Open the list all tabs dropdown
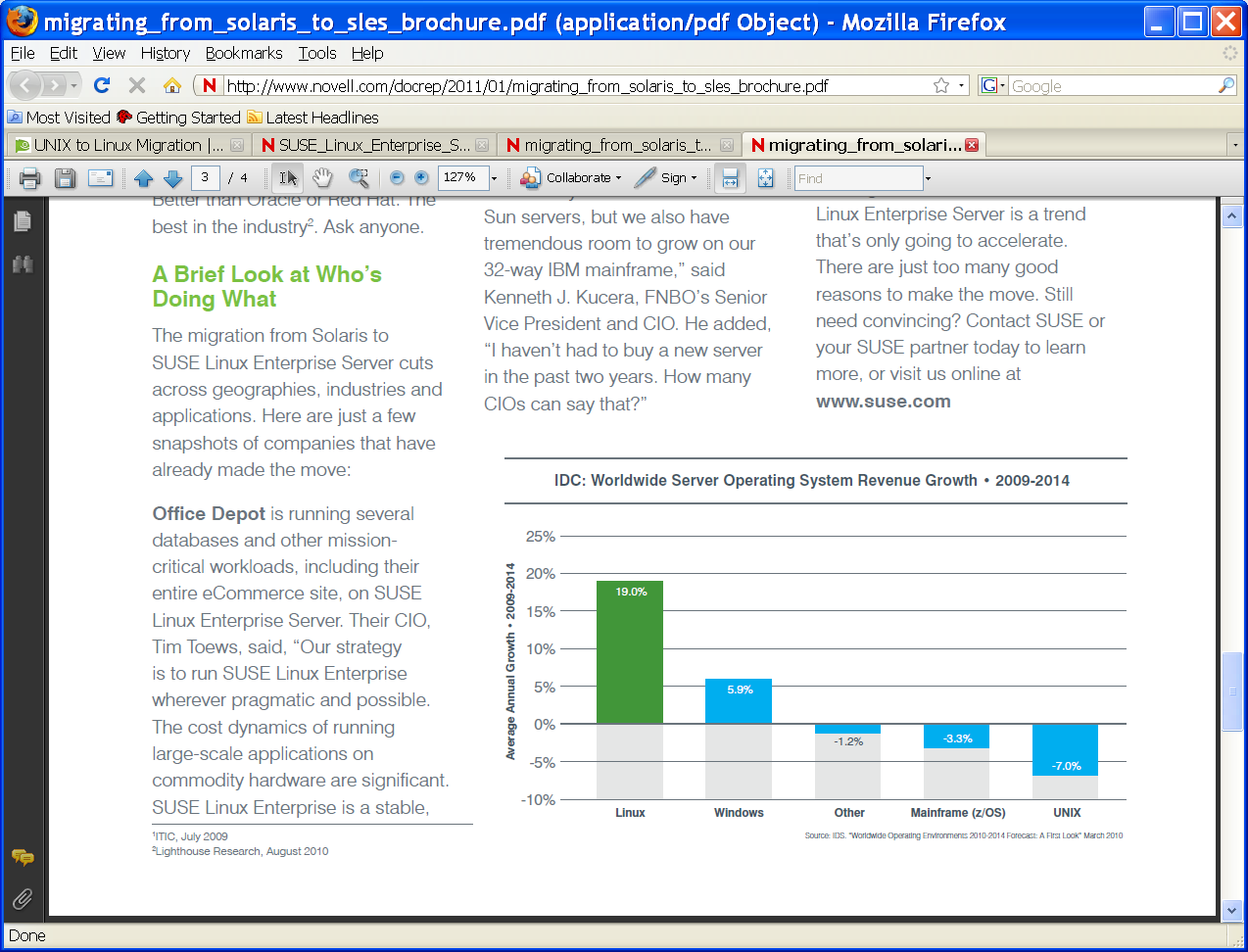The height and width of the screenshot is (952, 1248). (x=1235, y=145)
